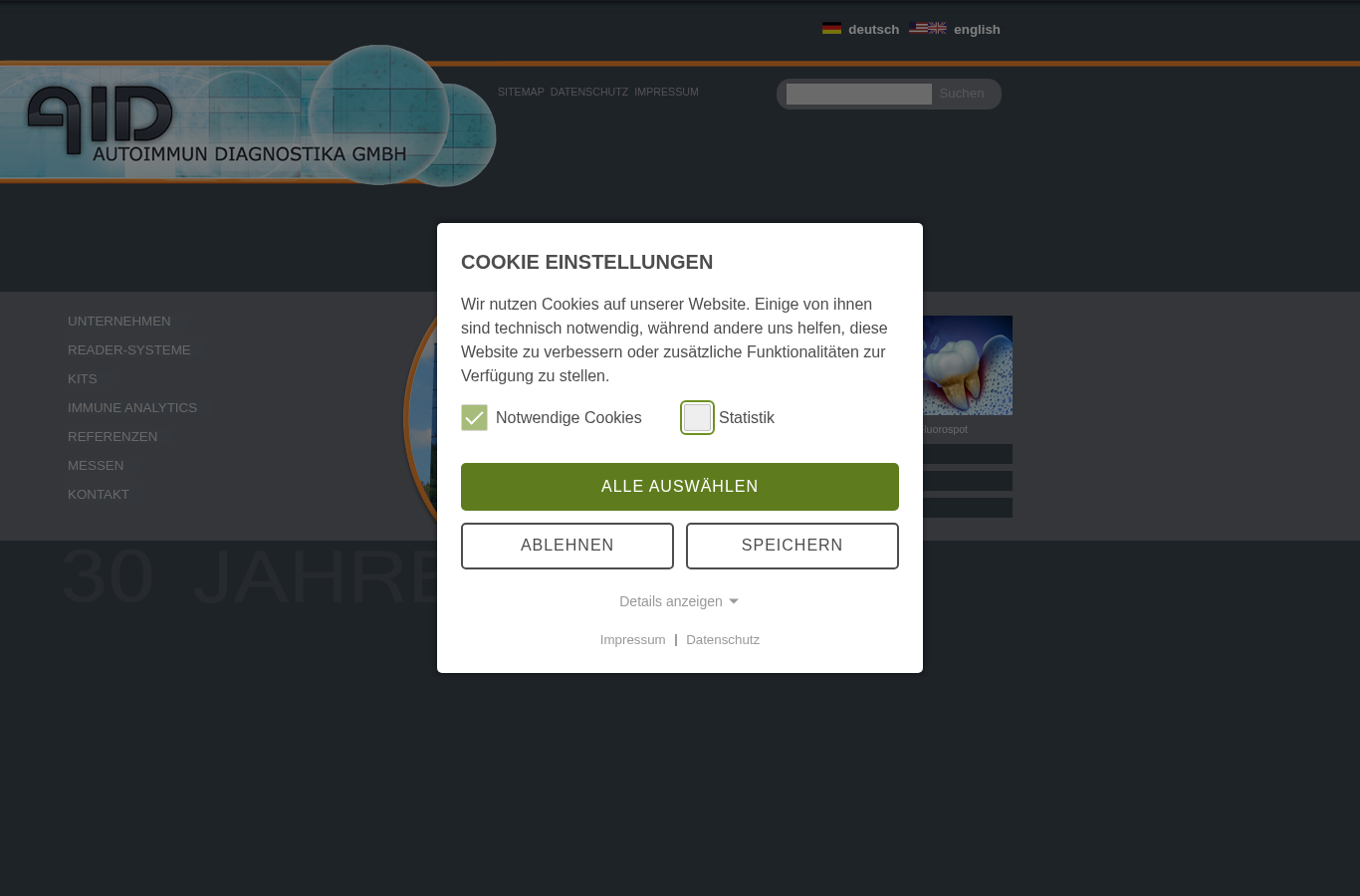Click the US/UK flag icon
1360x896 pixels.
(x=928, y=28)
